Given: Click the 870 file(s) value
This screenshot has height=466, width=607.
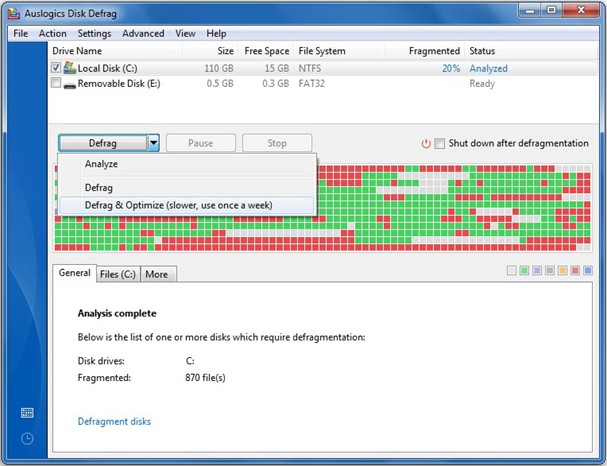Looking at the screenshot, I should pyautogui.click(x=205, y=378).
